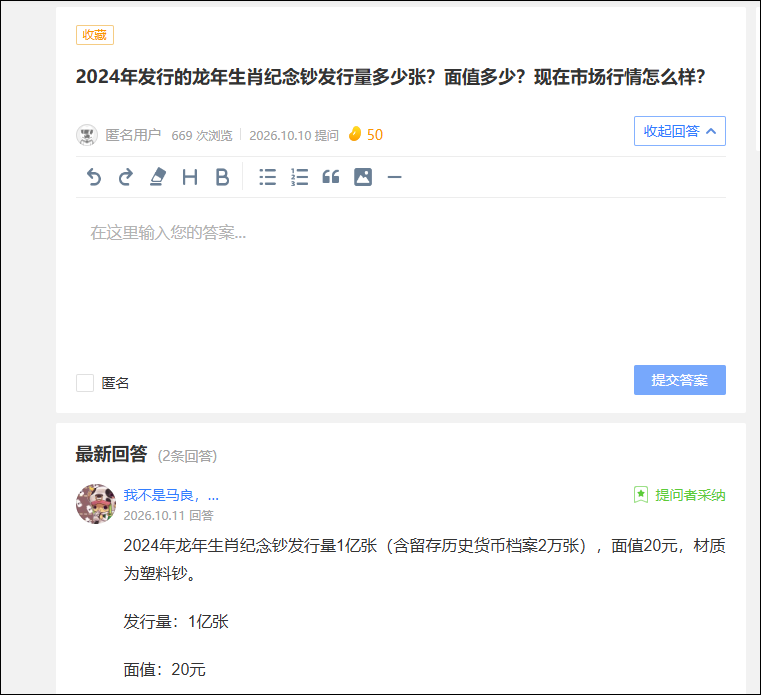The width and height of the screenshot is (761, 695).
Task: Insert a horizontal divider line
Action: pyautogui.click(x=395, y=178)
